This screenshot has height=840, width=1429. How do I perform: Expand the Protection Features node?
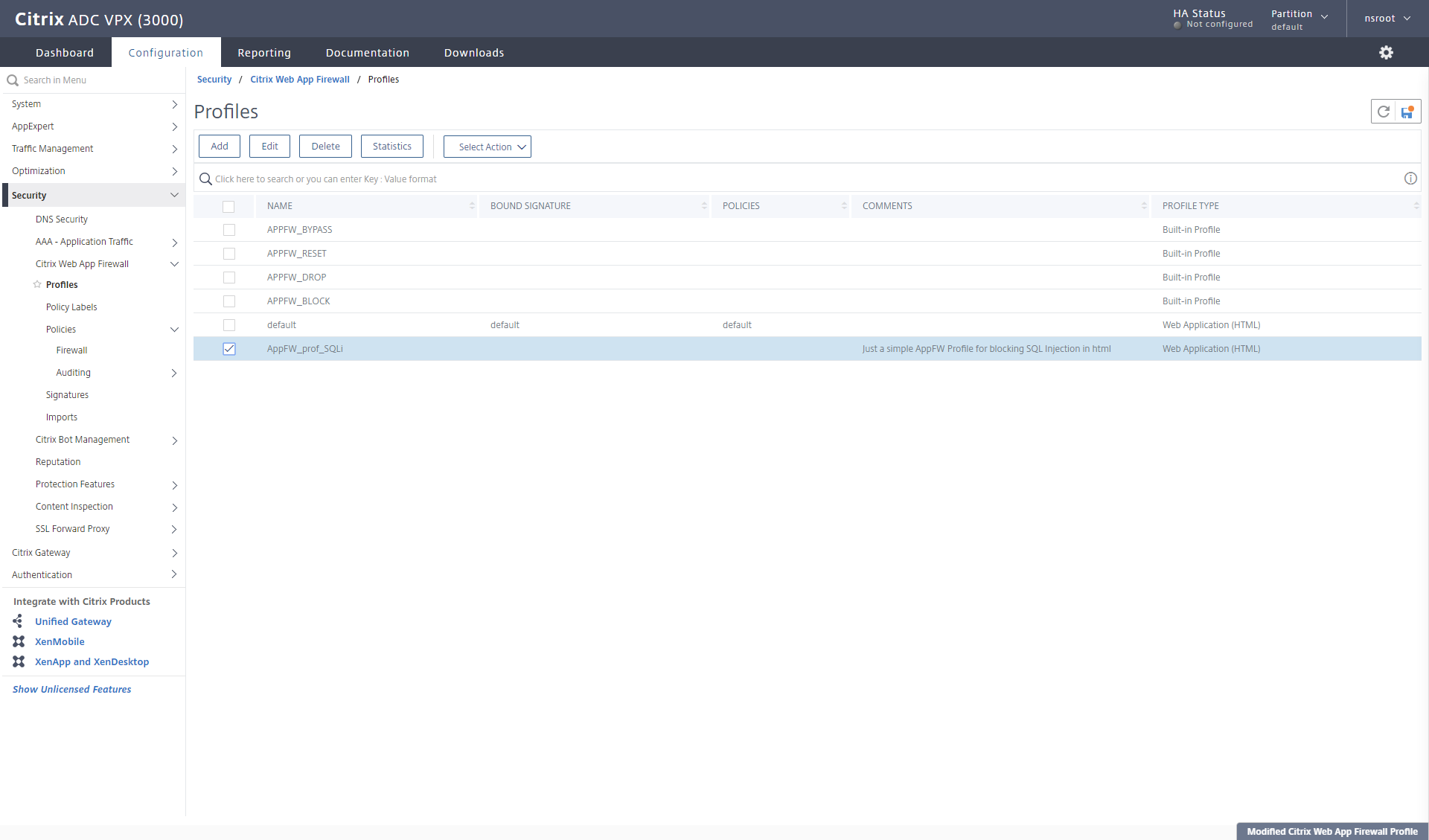point(174,485)
